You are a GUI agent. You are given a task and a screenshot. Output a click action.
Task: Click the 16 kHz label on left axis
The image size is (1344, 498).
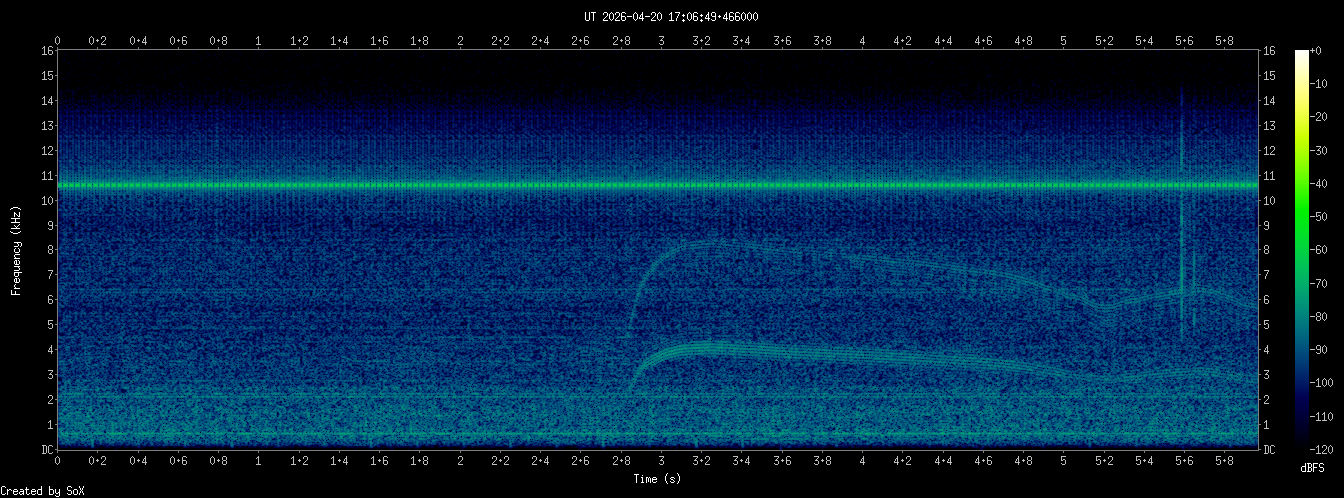point(46,51)
